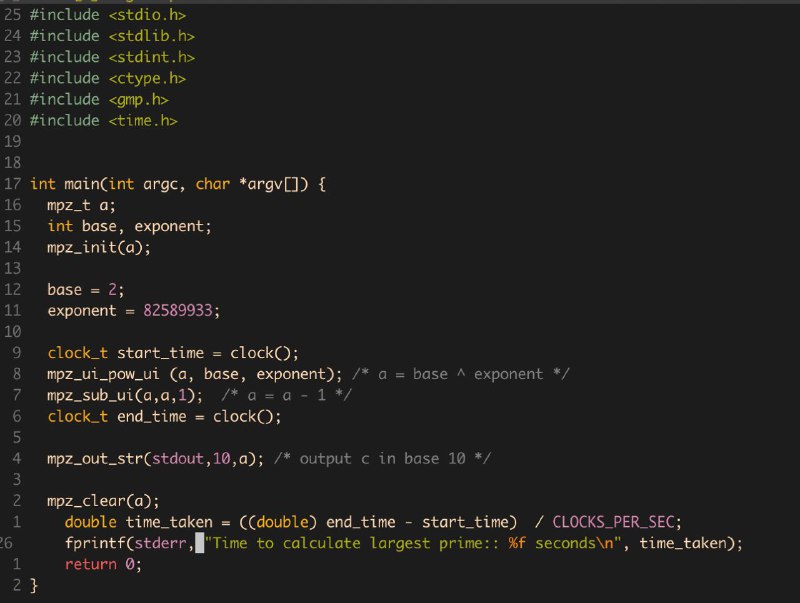Click the mpz_out_str(stdout,10,a); call
The image size is (800, 603).
(x=156, y=459)
